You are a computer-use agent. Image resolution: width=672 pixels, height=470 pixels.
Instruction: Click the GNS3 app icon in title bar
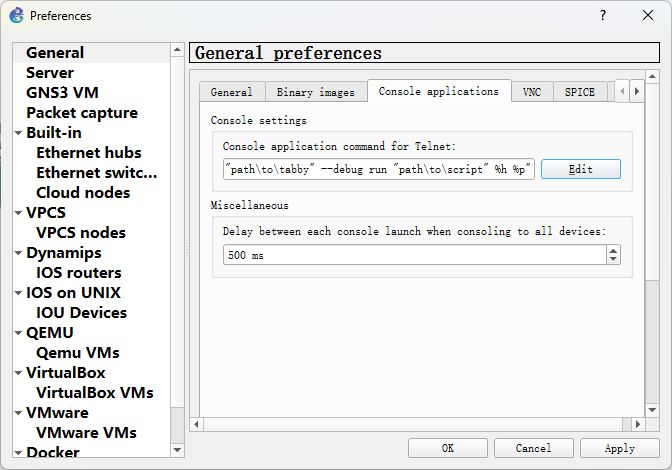tap(16, 15)
